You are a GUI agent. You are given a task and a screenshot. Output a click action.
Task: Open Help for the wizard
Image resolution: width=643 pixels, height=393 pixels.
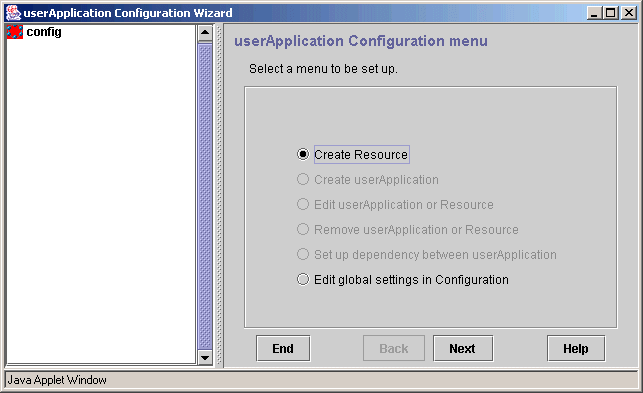pyautogui.click(x=576, y=349)
